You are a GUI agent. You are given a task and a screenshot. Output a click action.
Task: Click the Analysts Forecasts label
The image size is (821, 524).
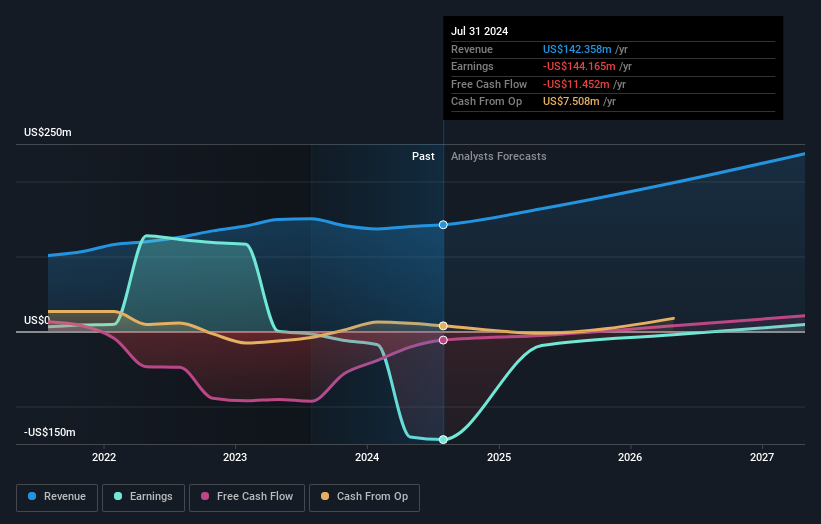[x=498, y=156]
